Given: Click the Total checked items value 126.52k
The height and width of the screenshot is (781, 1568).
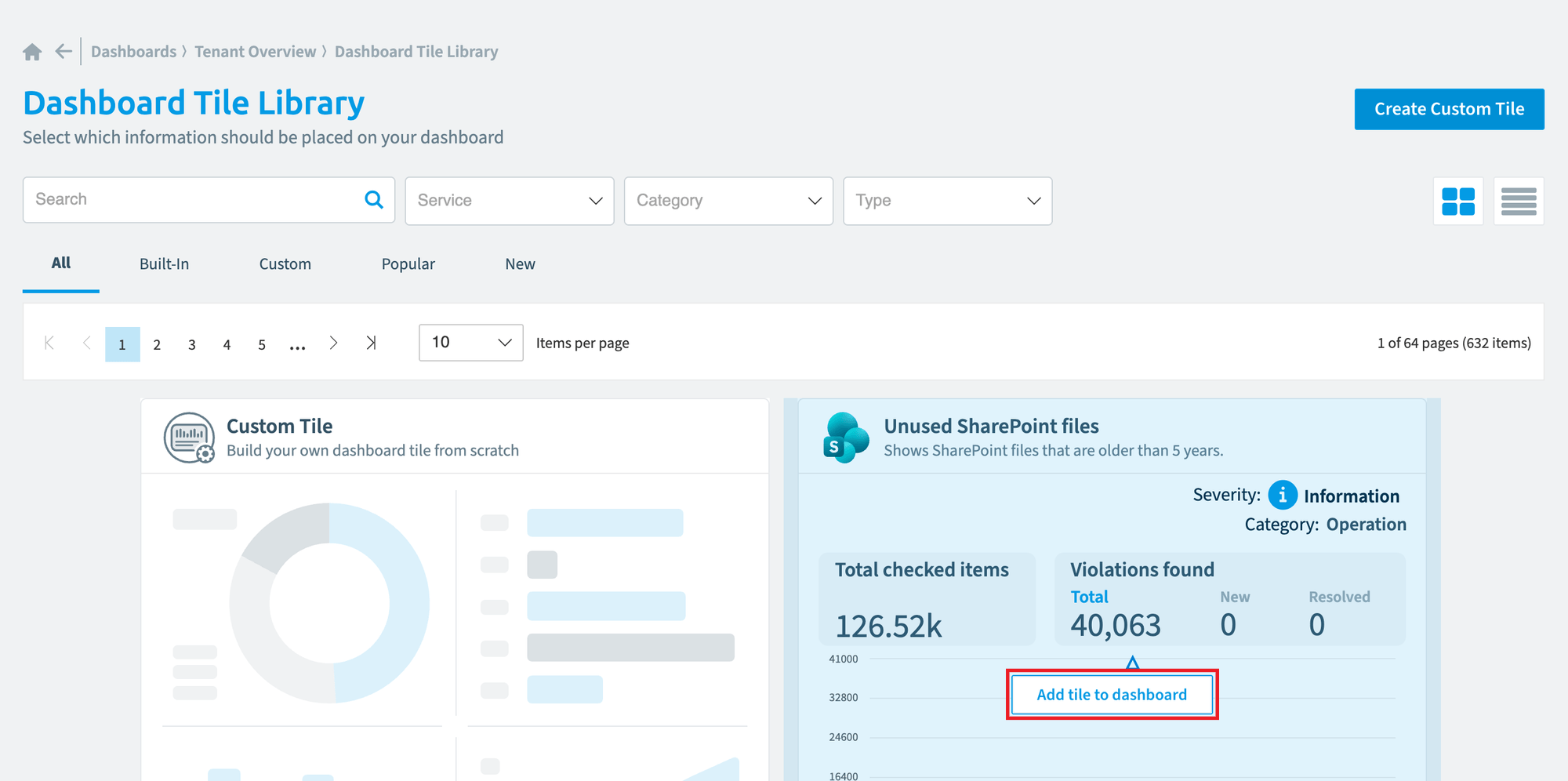Looking at the screenshot, I should click(x=888, y=626).
